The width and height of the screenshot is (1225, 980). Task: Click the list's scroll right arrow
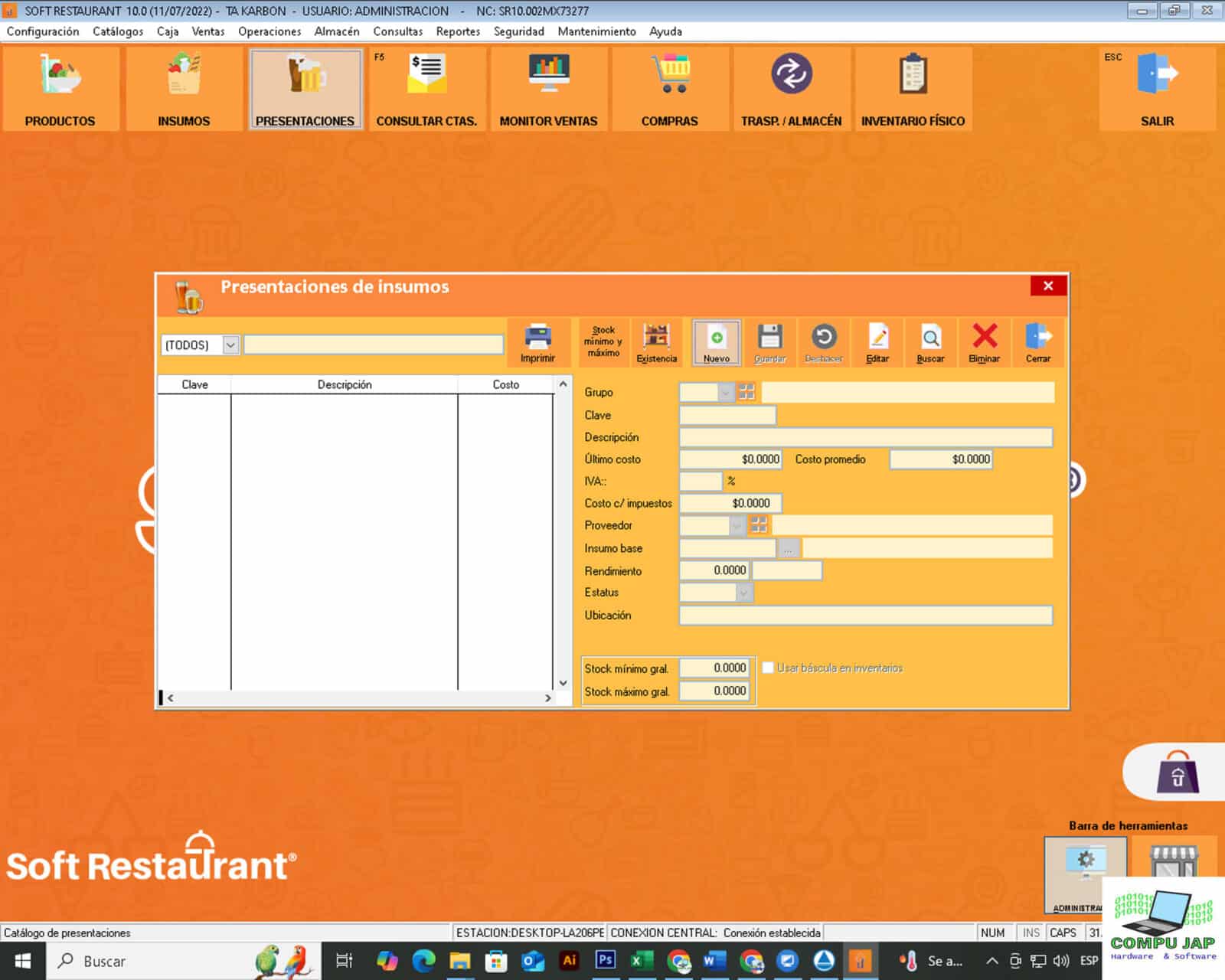[x=547, y=698]
